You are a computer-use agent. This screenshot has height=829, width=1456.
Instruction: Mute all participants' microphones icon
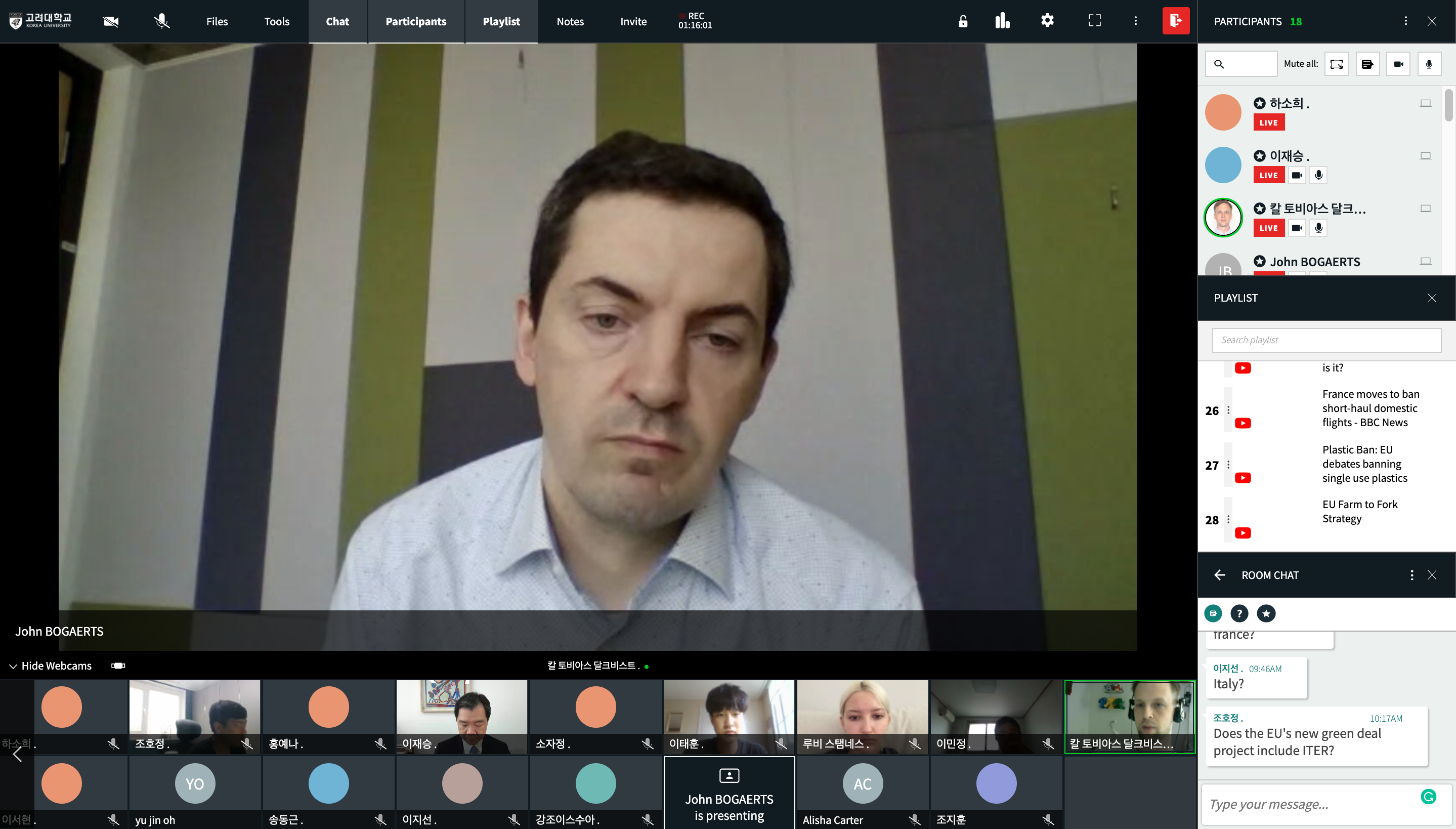click(x=1429, y=64)
